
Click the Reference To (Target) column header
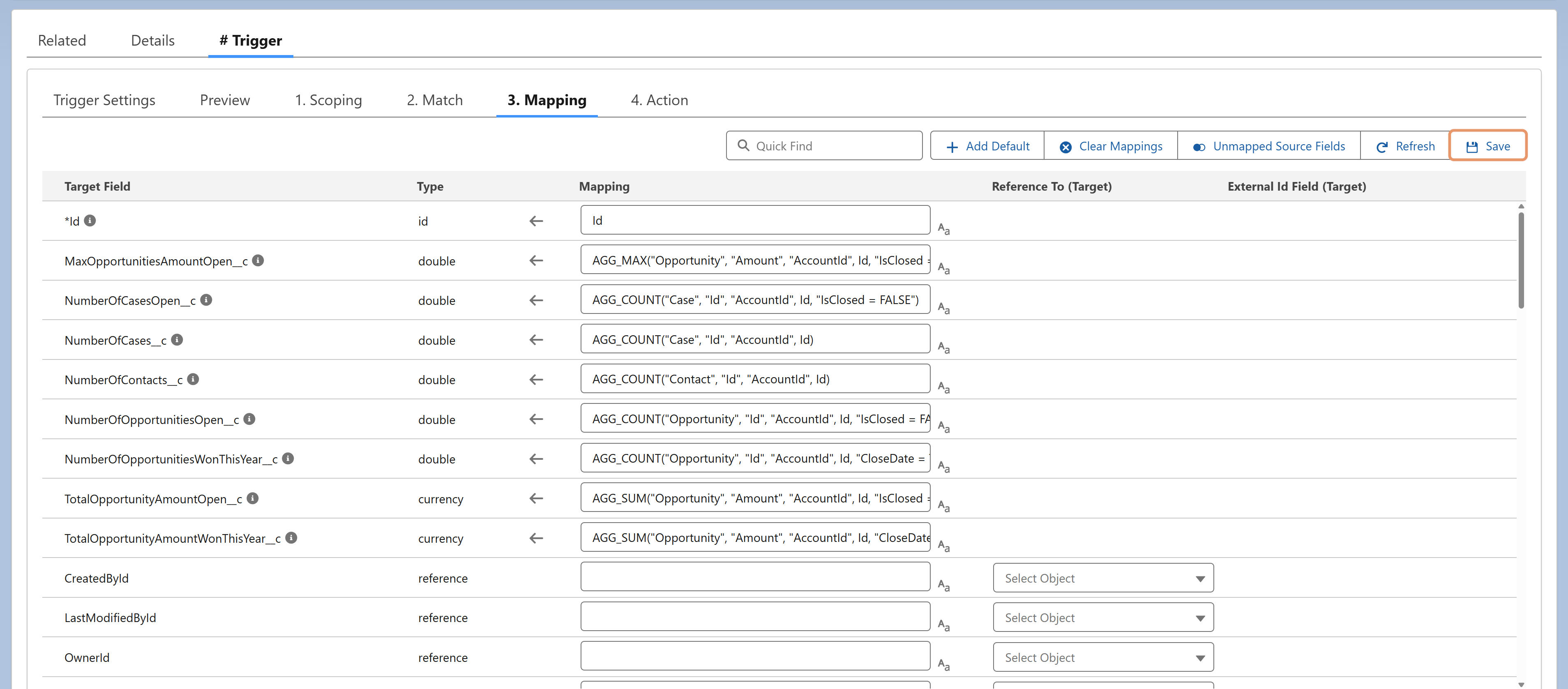(1051, 186)
